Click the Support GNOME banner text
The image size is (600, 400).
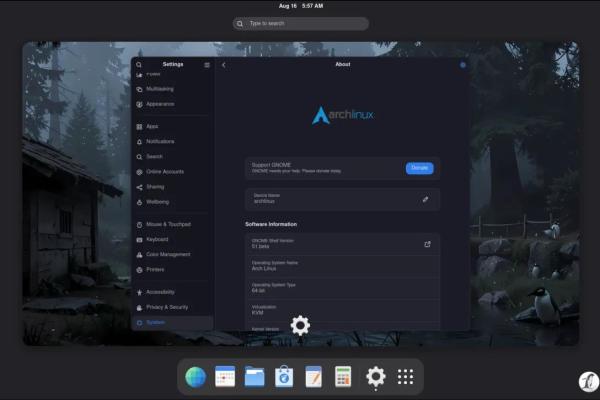pyautogui.click(x=296, y=168)
